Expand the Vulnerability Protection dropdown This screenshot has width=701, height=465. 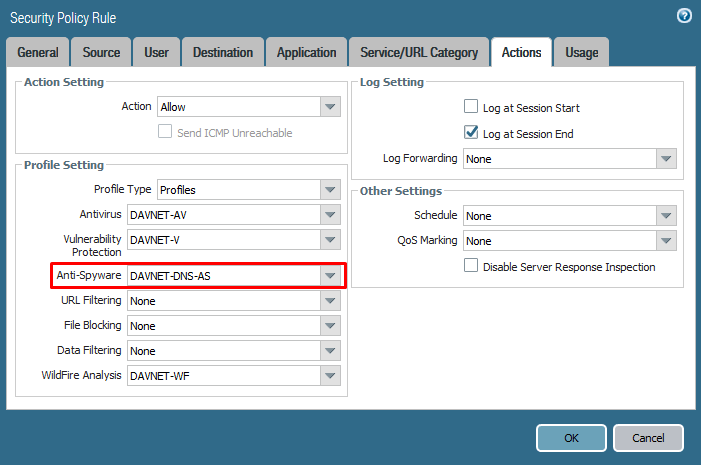[x=330, y=240]
